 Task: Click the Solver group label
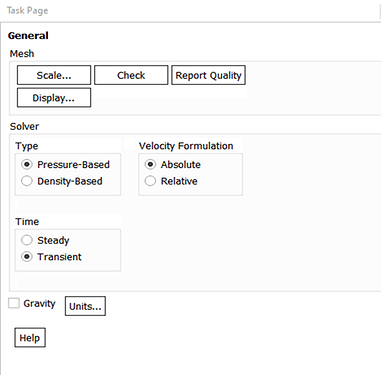pos(24,126)
